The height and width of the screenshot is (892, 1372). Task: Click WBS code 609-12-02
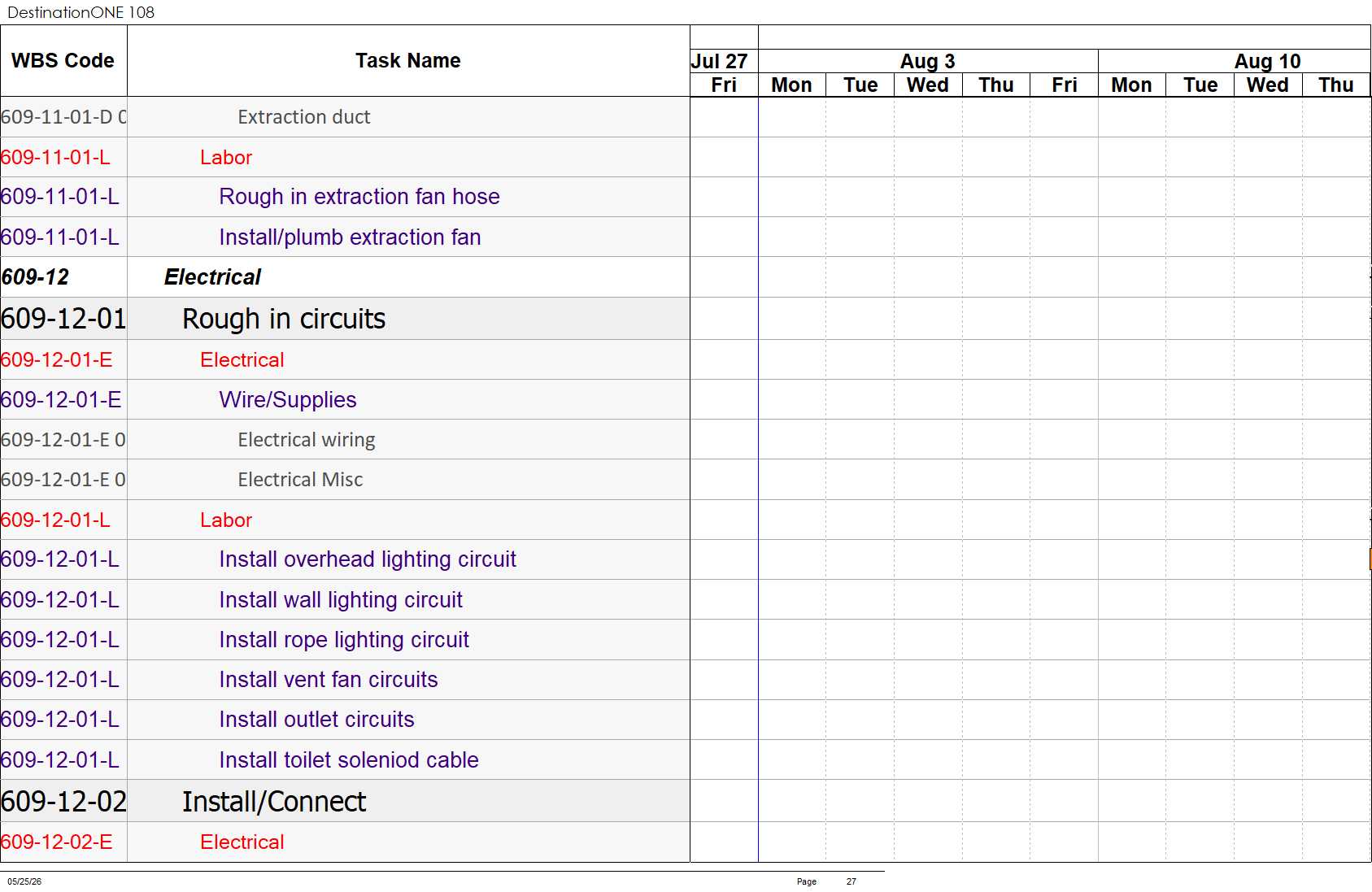tap(63, 802)
